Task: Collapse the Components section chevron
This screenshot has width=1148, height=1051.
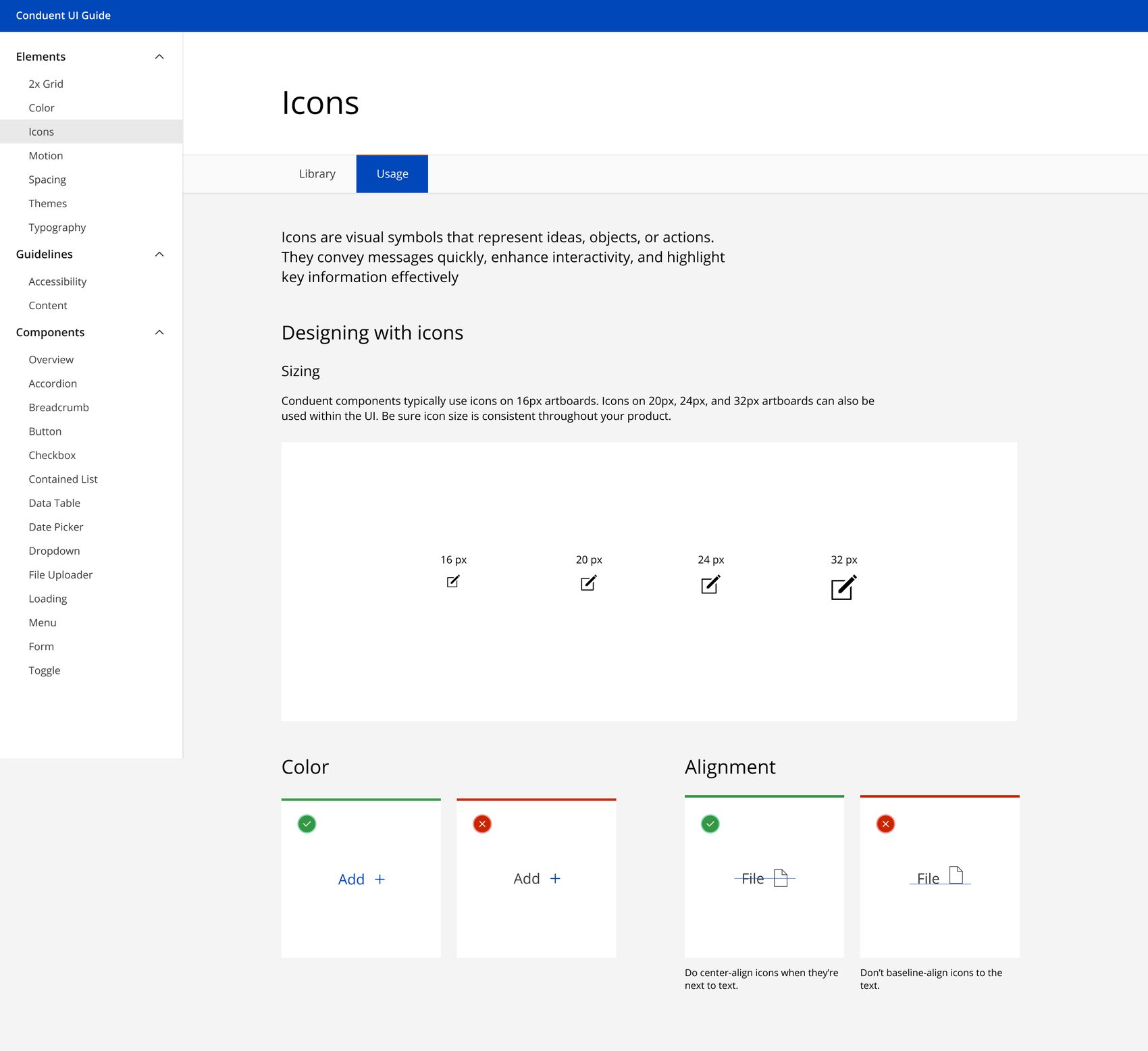Action: (x=159, y=332)
